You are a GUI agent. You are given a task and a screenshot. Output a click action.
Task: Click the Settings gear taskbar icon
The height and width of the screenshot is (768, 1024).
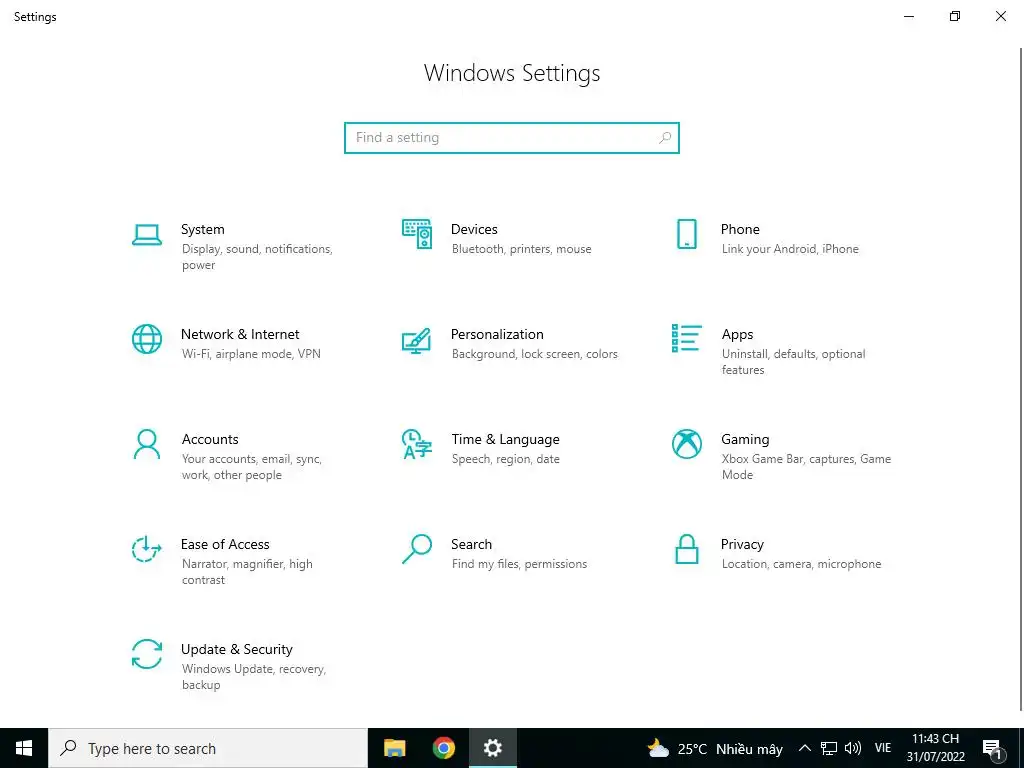492,748
